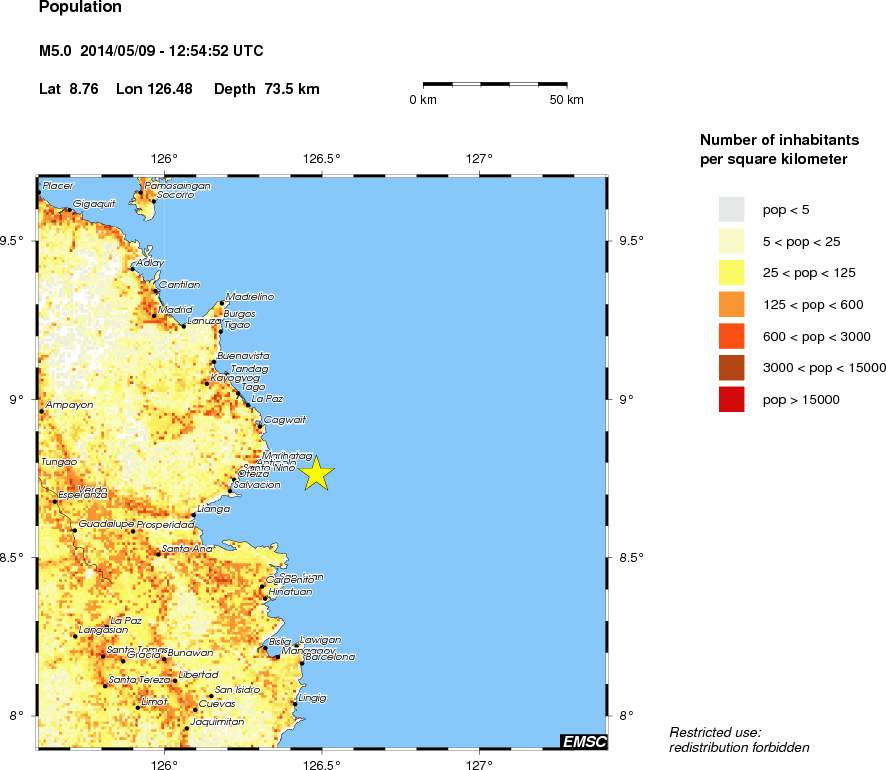Viewport: 886px width, 770px height.
Task: Click the 'Population' map title
Action: 80,8
